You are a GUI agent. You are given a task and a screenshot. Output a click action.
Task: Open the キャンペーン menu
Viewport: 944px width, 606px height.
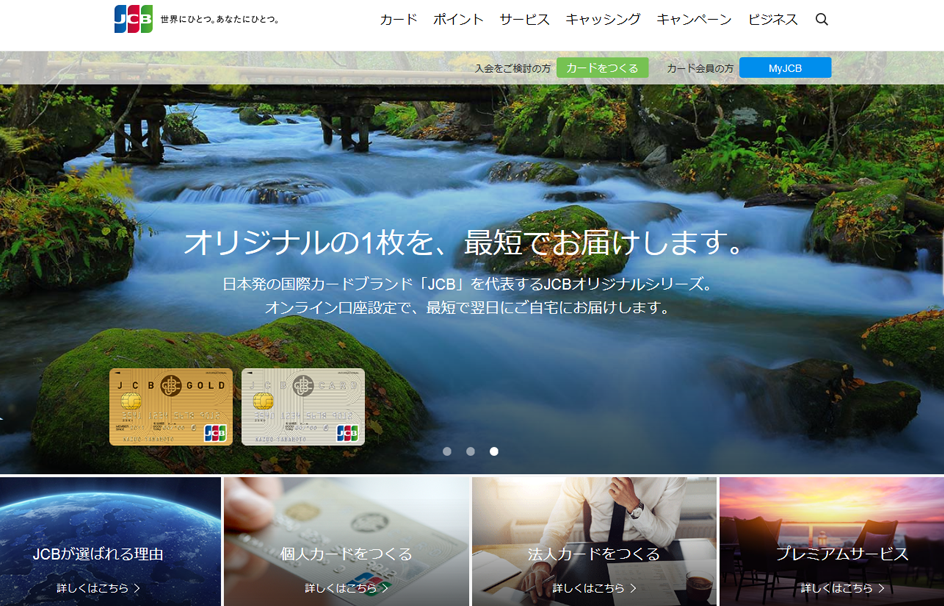tap(694, 19)
